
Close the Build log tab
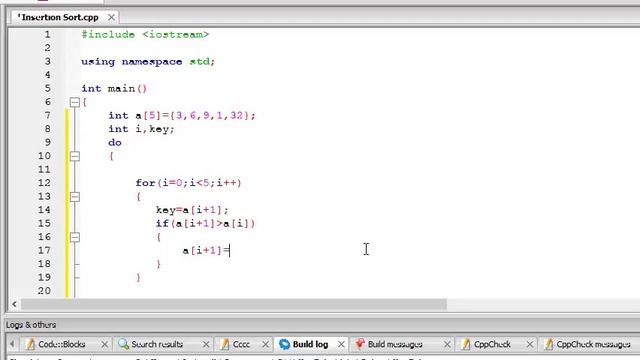341,344
